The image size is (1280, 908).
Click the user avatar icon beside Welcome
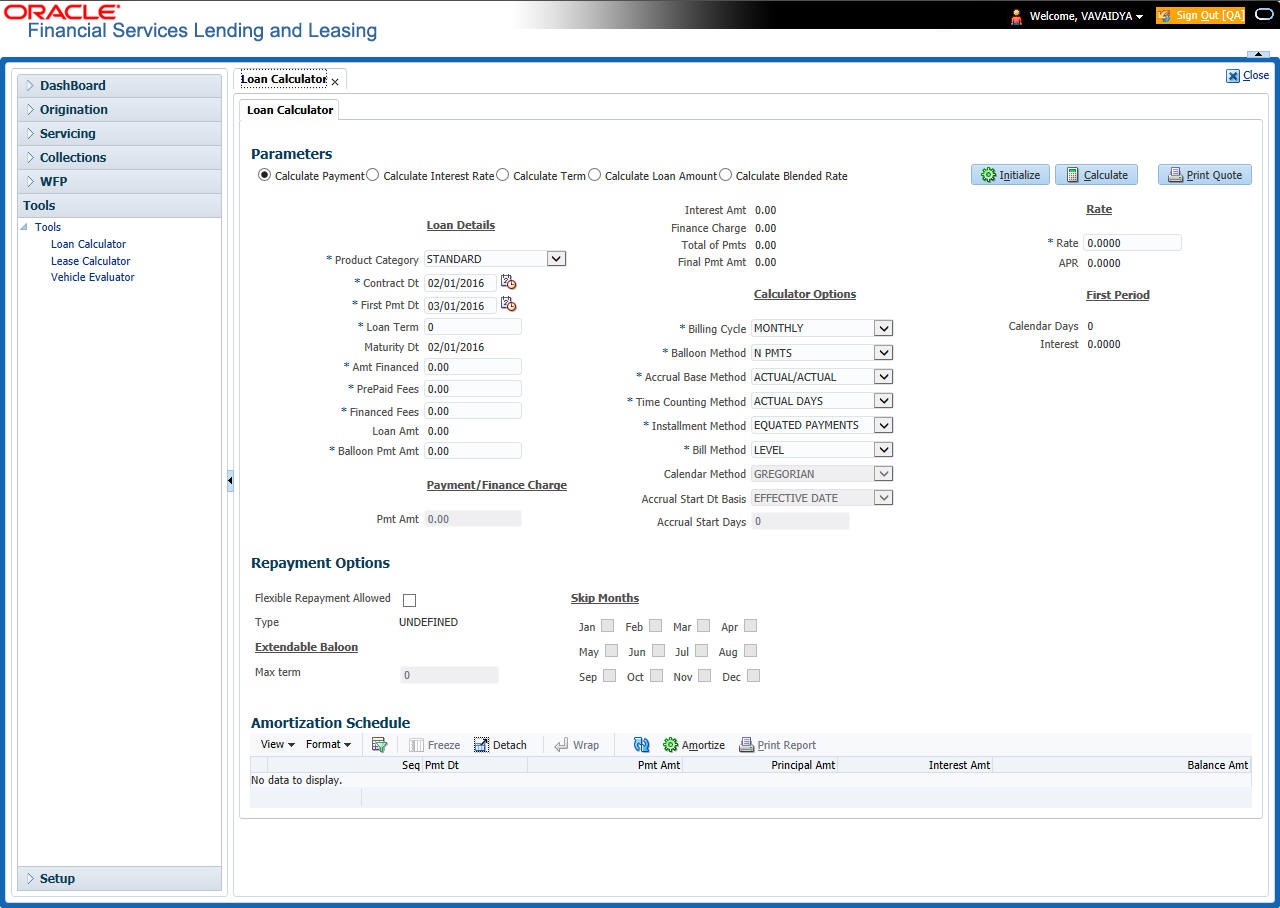1016,16
